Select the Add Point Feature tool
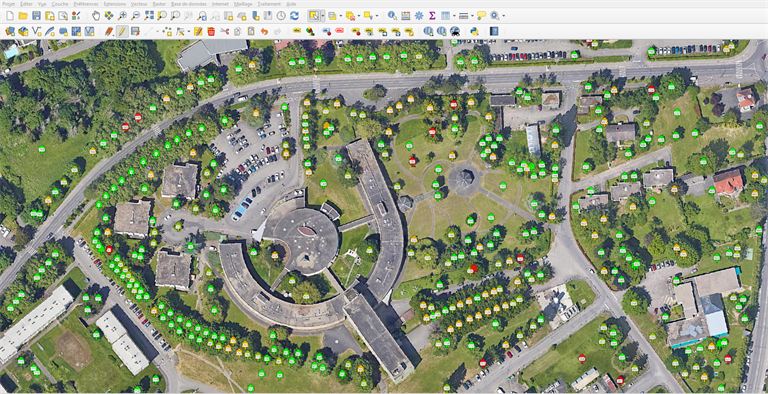768x394 pixels. [168, 31]
